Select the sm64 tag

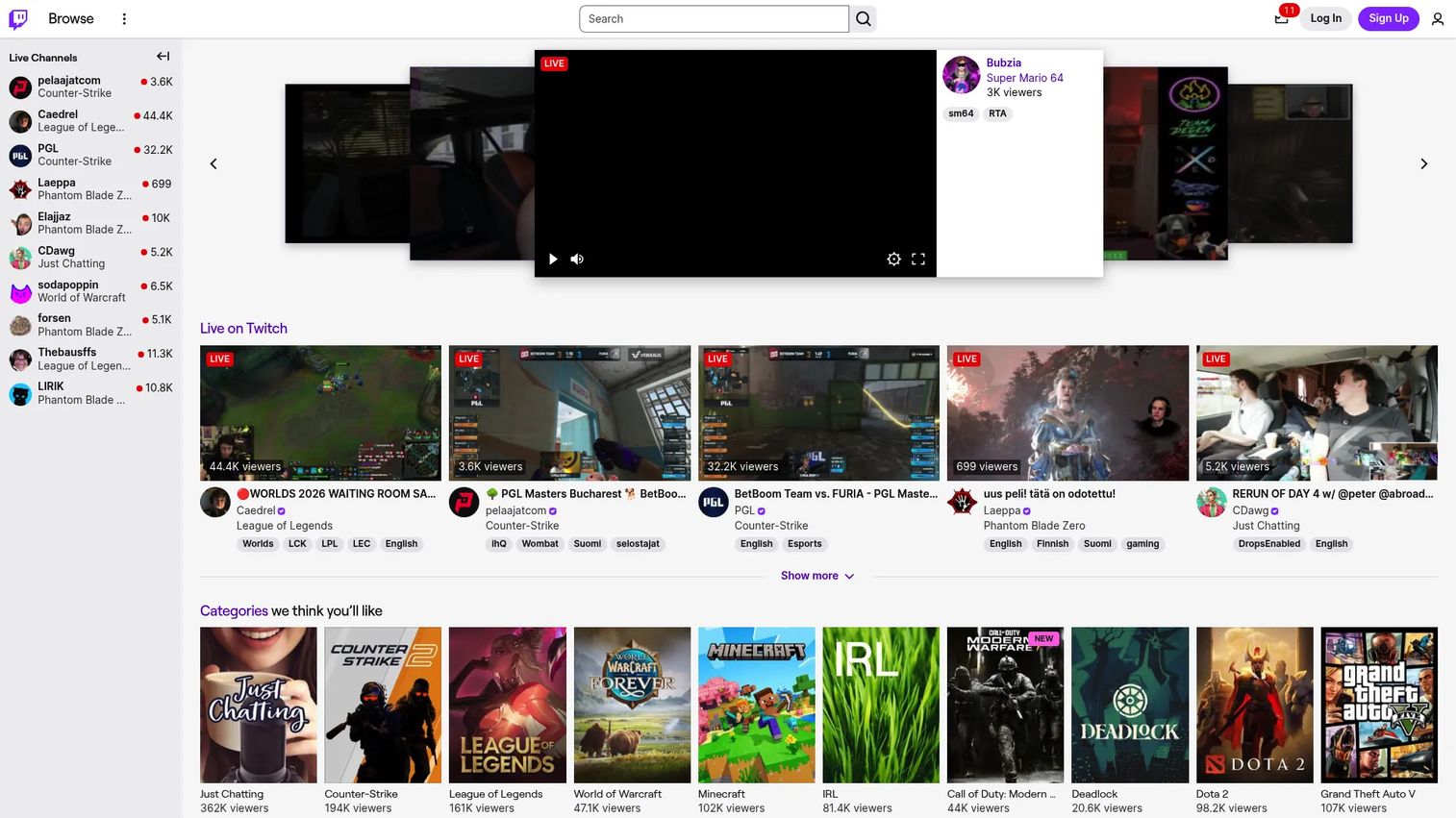pos(961,113)
